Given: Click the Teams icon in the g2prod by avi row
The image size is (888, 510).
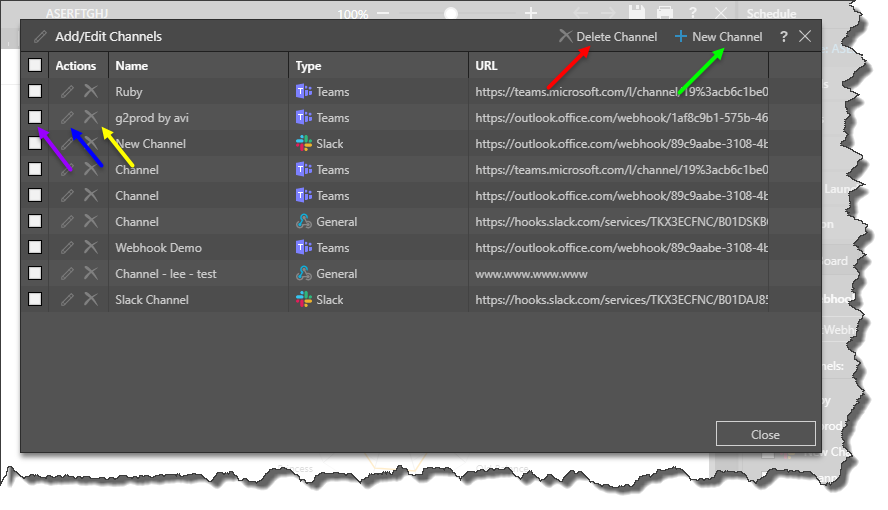Looking at the screenshot, I should (x=304, y=117).
